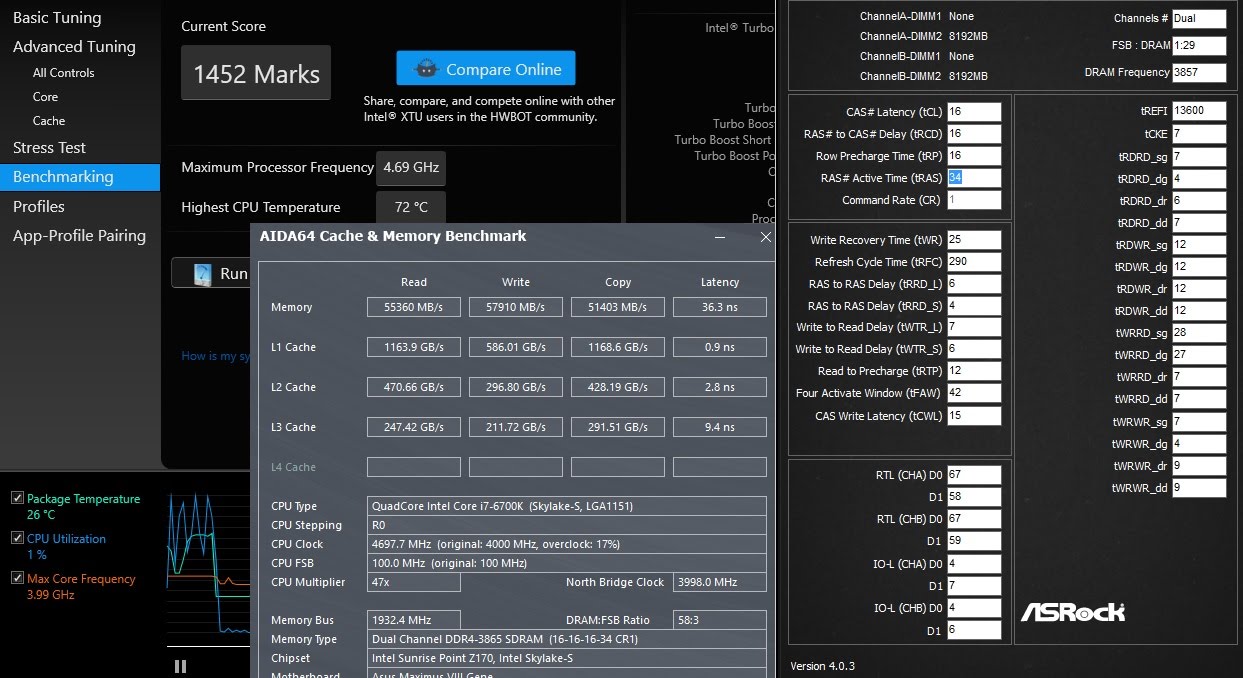Click the Row Precharge Time (tRP) field
This screenshot has width=1243, height=678.
pyautogui.click(x=973, y=156)
